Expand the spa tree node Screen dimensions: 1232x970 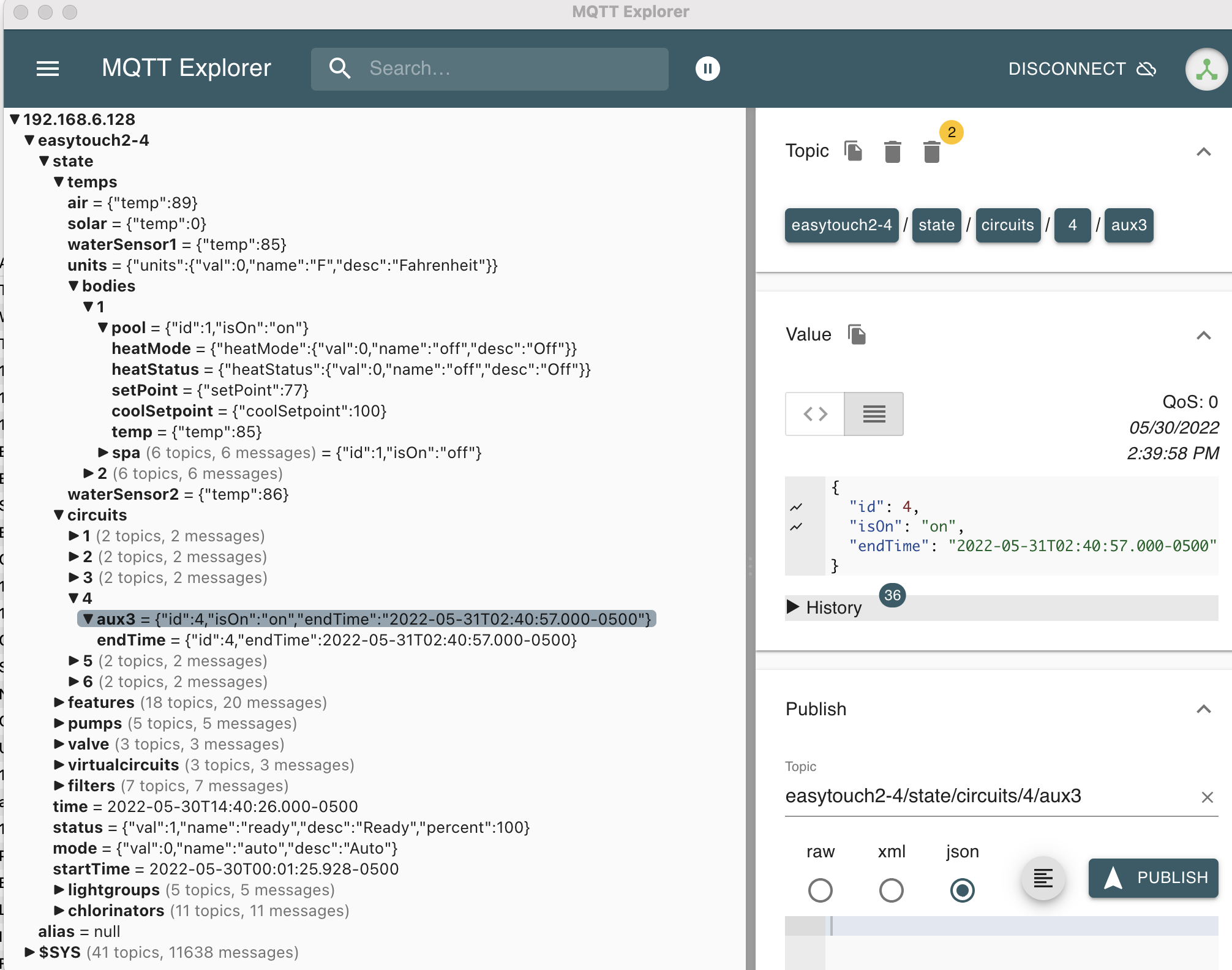click(x=103, y=453)
